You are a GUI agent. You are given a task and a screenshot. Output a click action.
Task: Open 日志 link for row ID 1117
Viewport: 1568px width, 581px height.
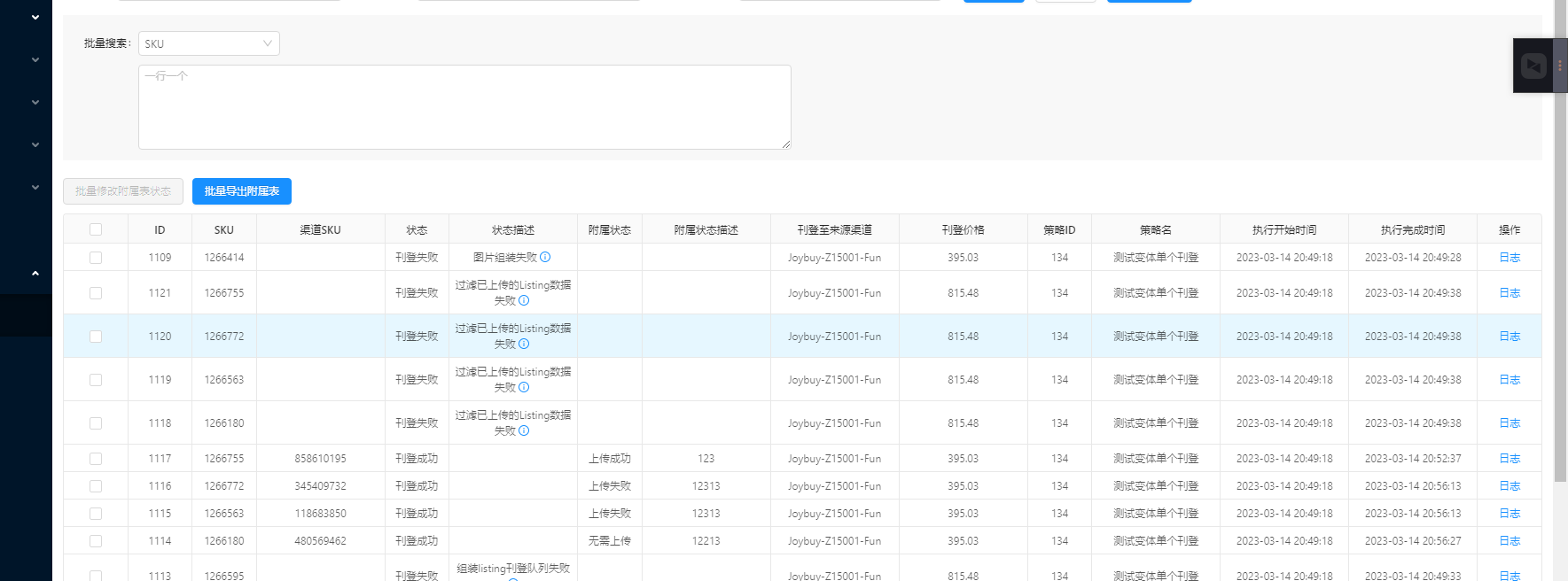tap(1509, 459)
